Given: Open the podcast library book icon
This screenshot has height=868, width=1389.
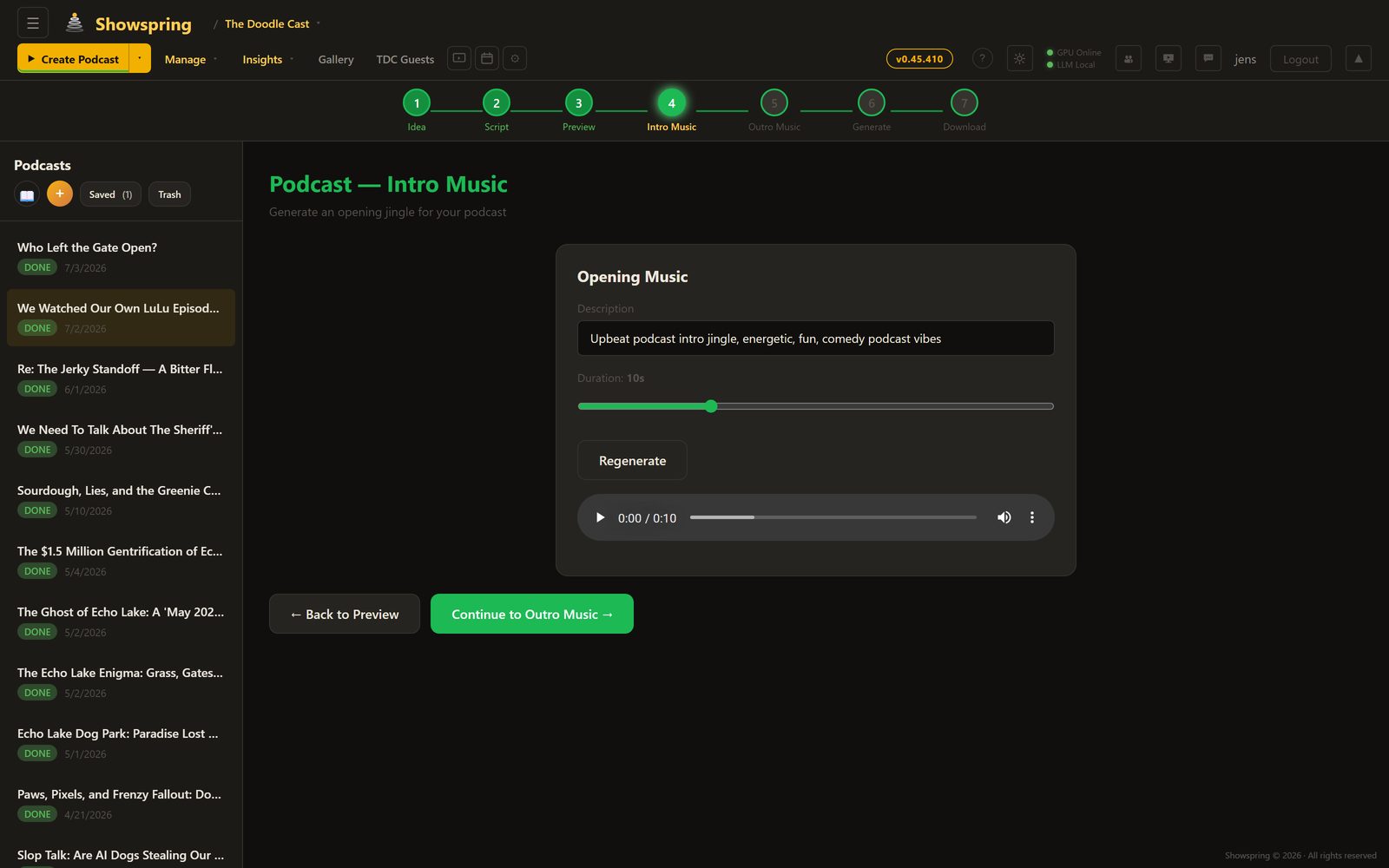Looking at the screenshot, I should point(27,194).
